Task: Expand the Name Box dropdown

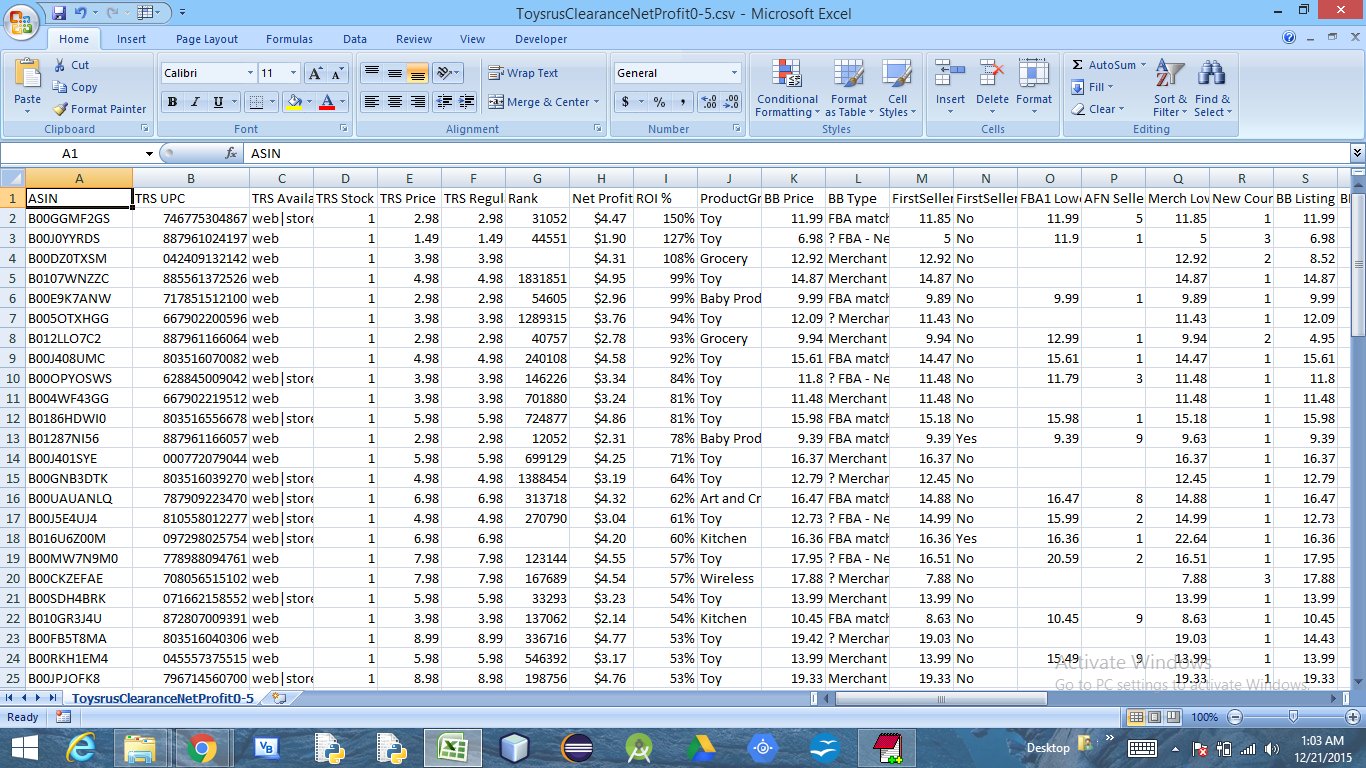Action: tap(149, 153)
